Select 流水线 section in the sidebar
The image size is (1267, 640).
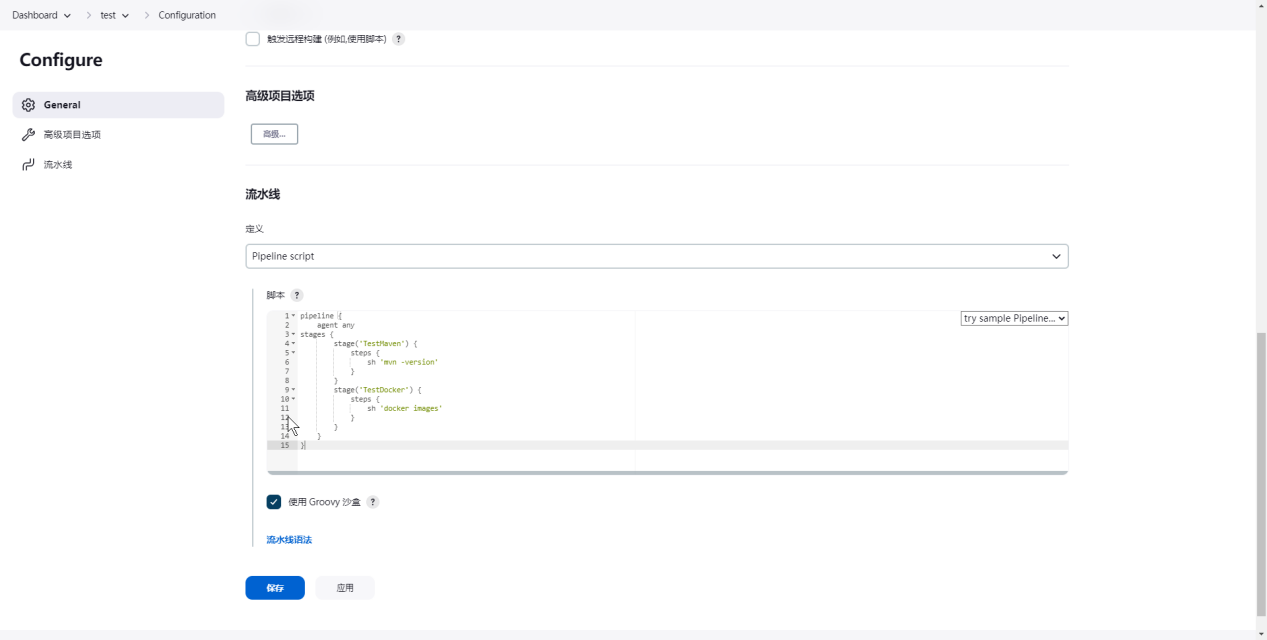pyautogui.click(x=58, y=165)
